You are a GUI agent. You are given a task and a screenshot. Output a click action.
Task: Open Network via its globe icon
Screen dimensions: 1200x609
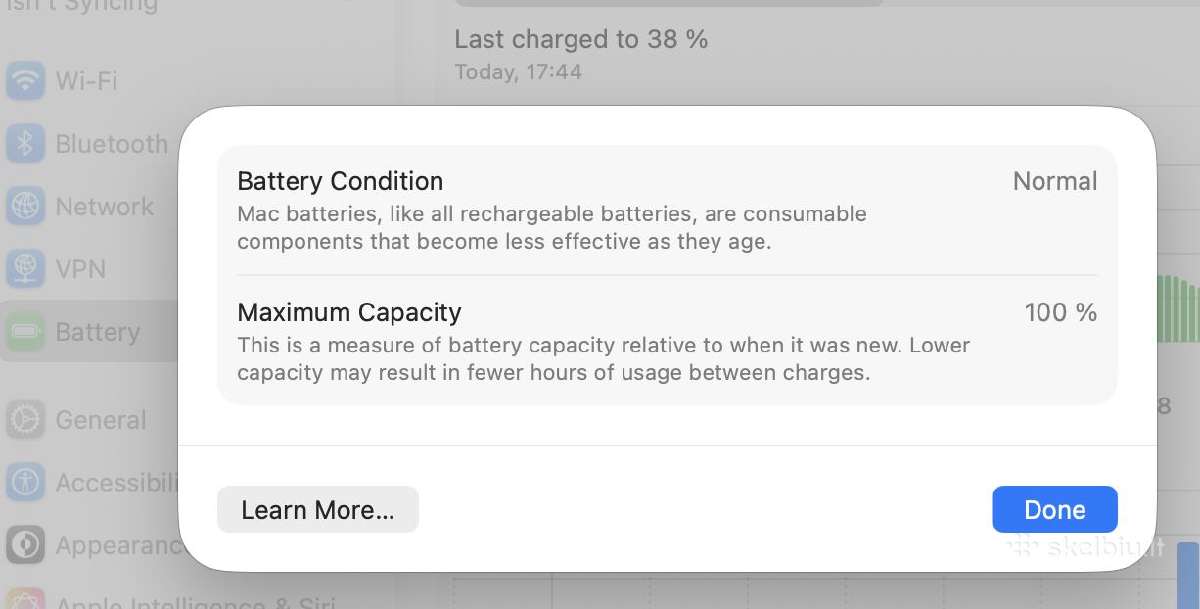click(25, 206)
